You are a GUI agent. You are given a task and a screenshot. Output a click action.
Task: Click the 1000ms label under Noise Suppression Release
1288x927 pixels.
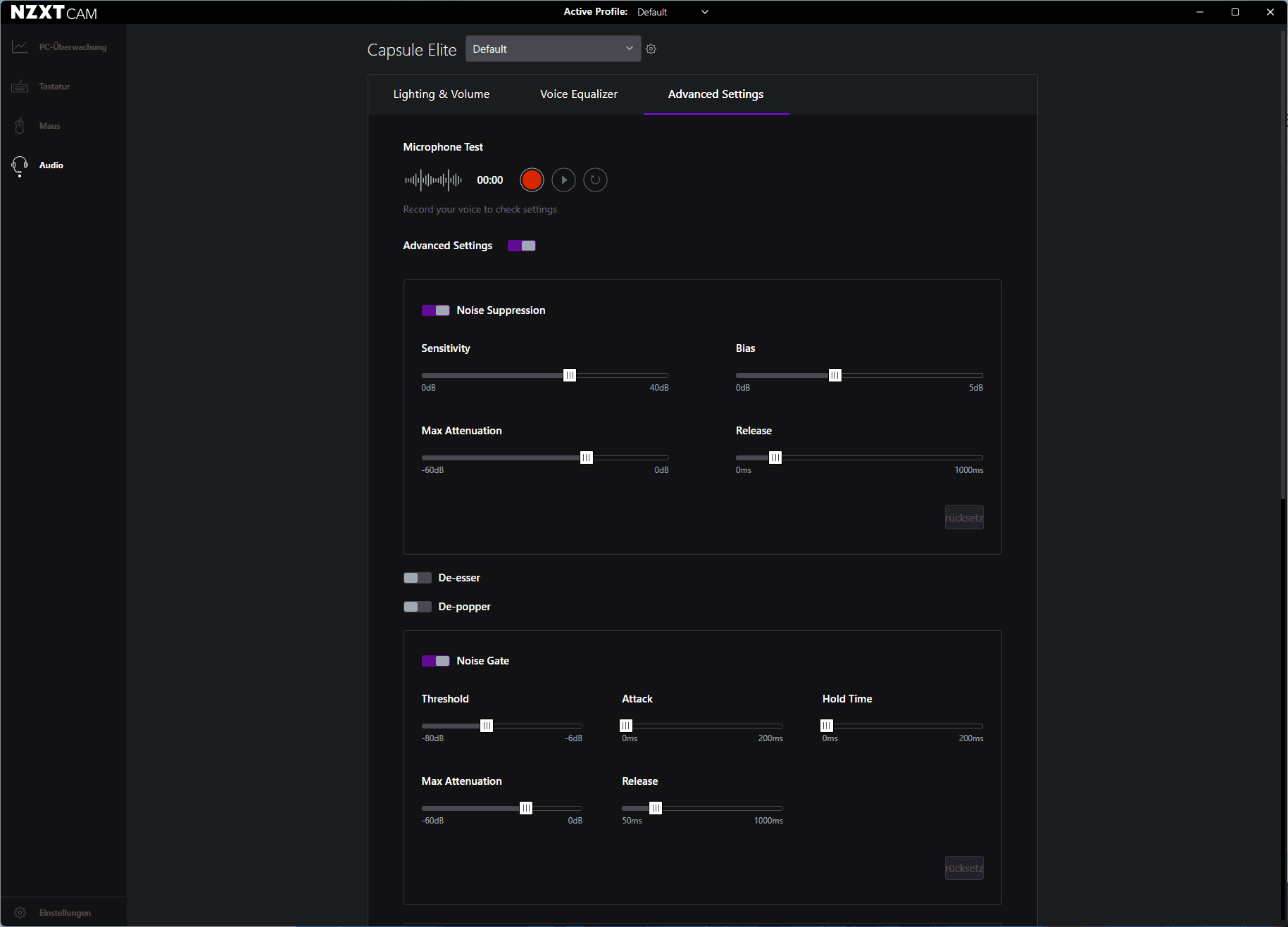[969, 470]
